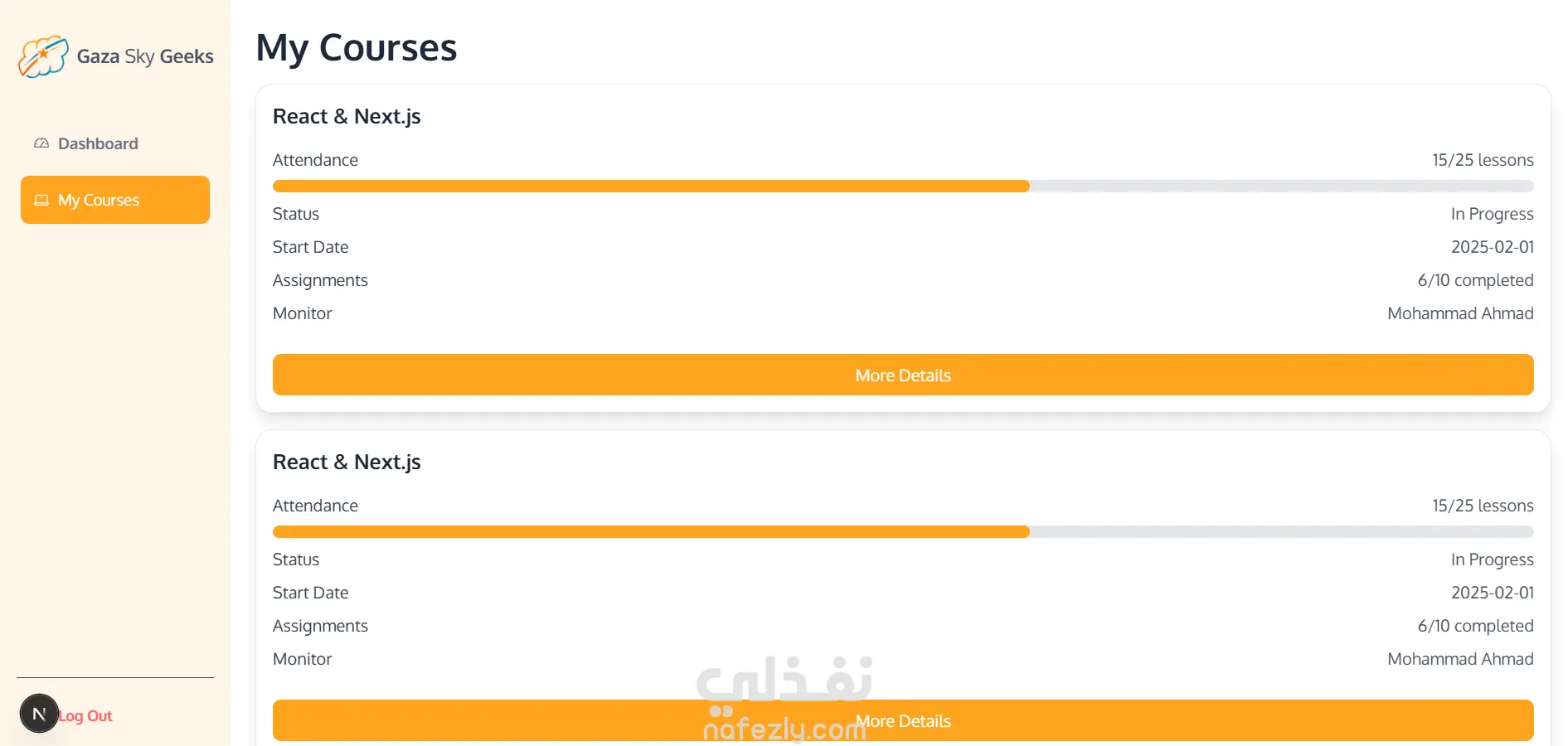1568x746 pixels.
Task: Select the My Courses sidebar item
Action: point(115,200)
